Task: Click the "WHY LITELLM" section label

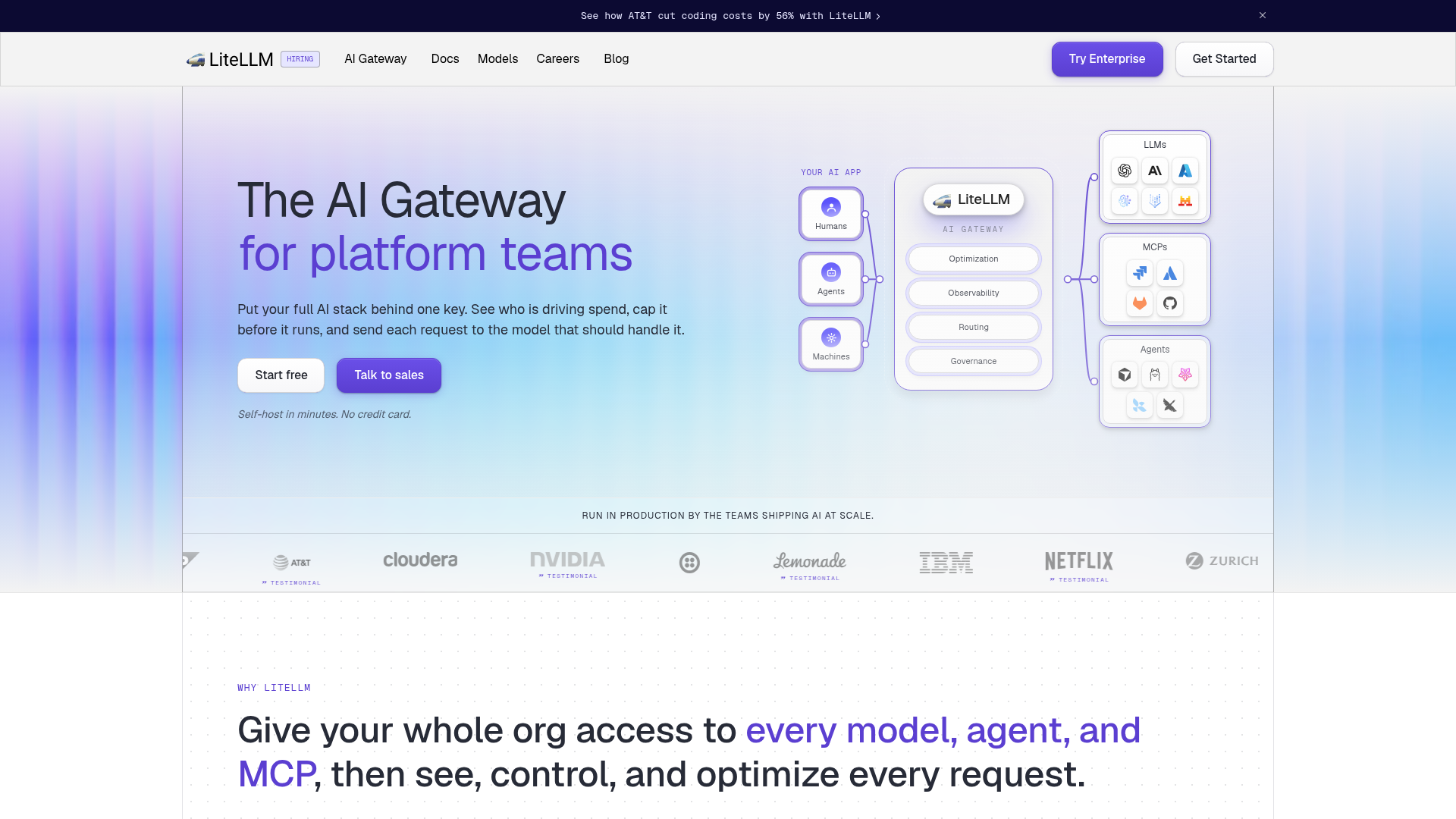Action: (274, 688)
